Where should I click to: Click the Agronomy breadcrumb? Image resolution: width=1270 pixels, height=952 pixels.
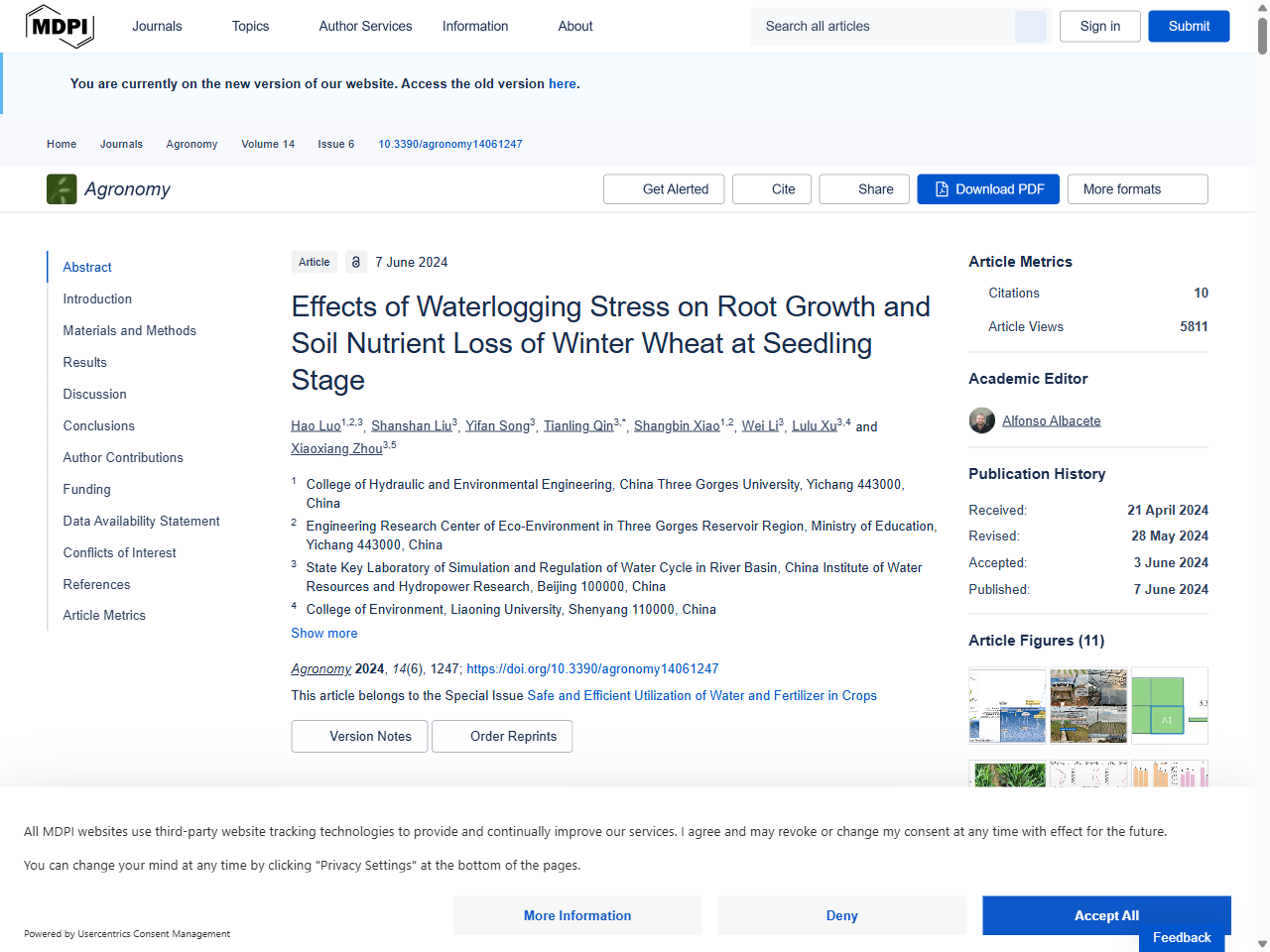pos(191,144)
